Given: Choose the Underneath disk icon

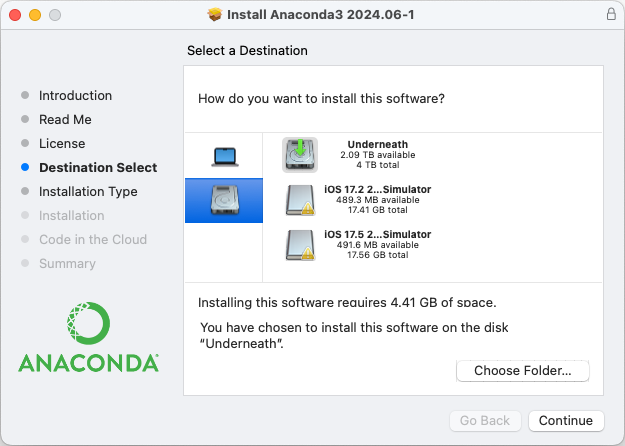Looking at the screenshot, I should (300, 155).
